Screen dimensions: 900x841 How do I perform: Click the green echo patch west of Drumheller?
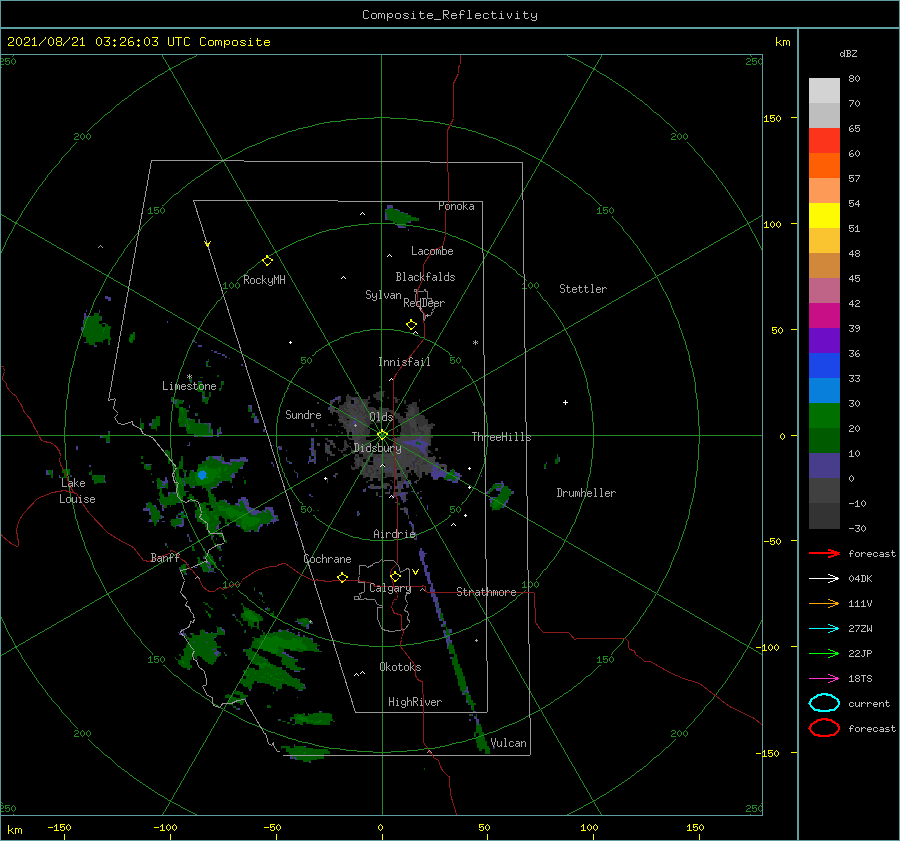coord(499,495)
